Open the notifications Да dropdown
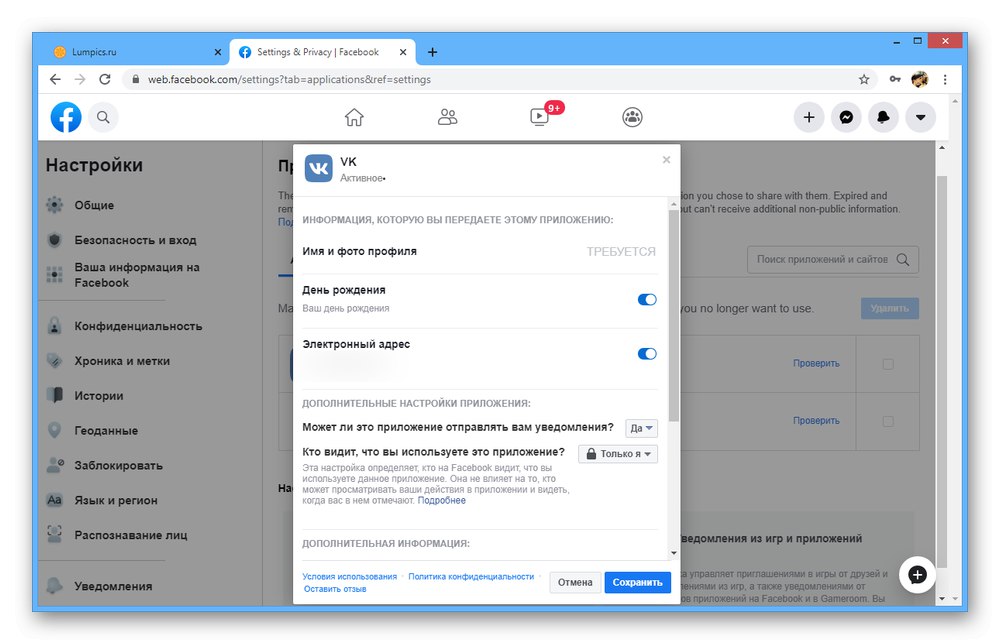The image size is (1000, 644). pyautogui.click(x=641, y=428)
